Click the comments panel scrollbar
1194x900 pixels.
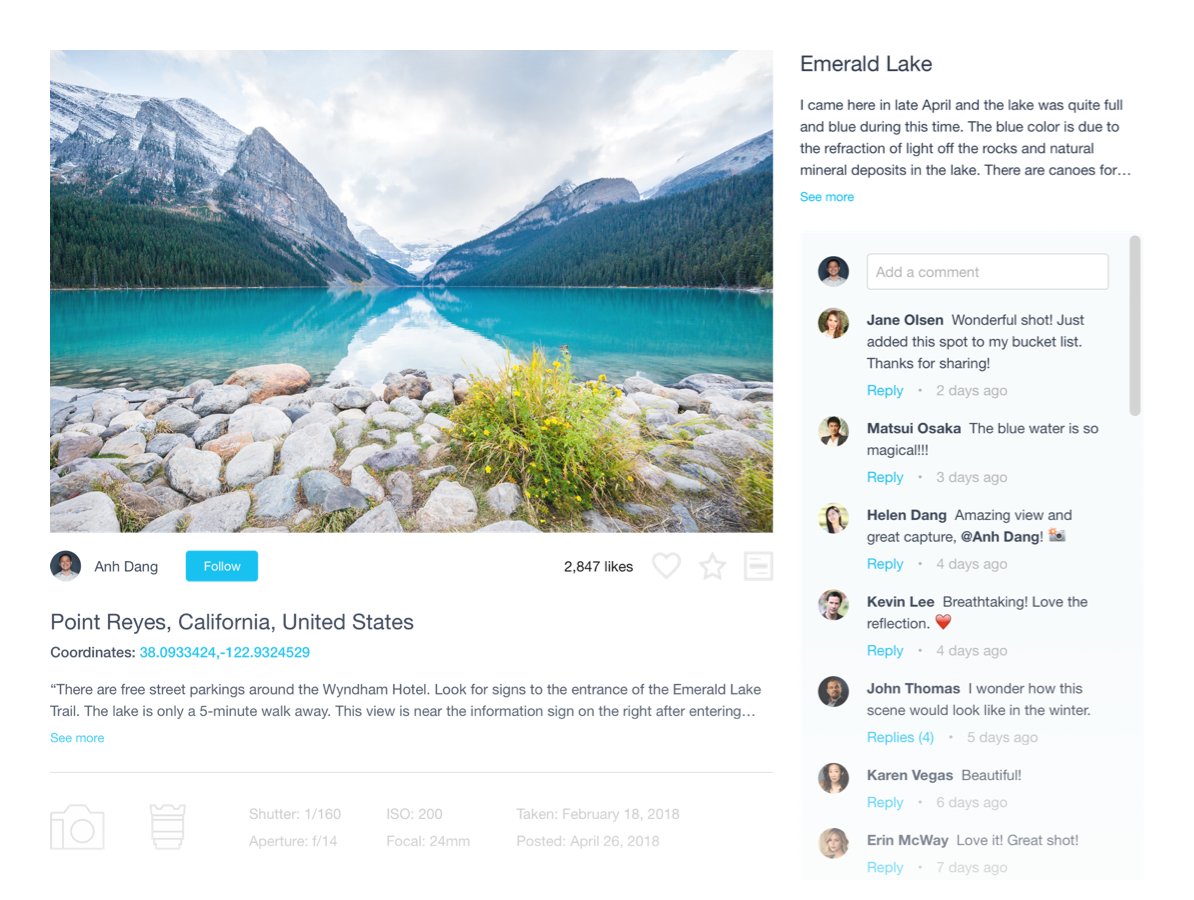[1135, 326]
